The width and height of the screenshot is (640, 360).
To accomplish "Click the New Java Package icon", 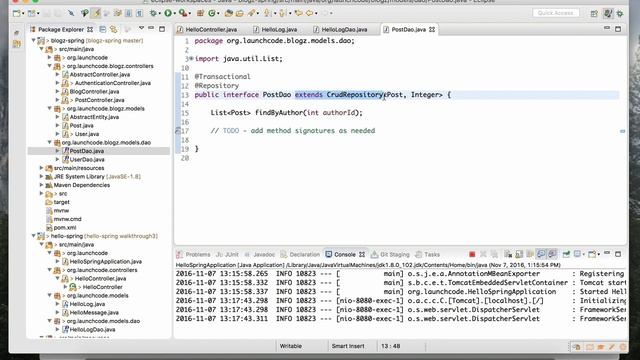I will [x=200, y=13].
